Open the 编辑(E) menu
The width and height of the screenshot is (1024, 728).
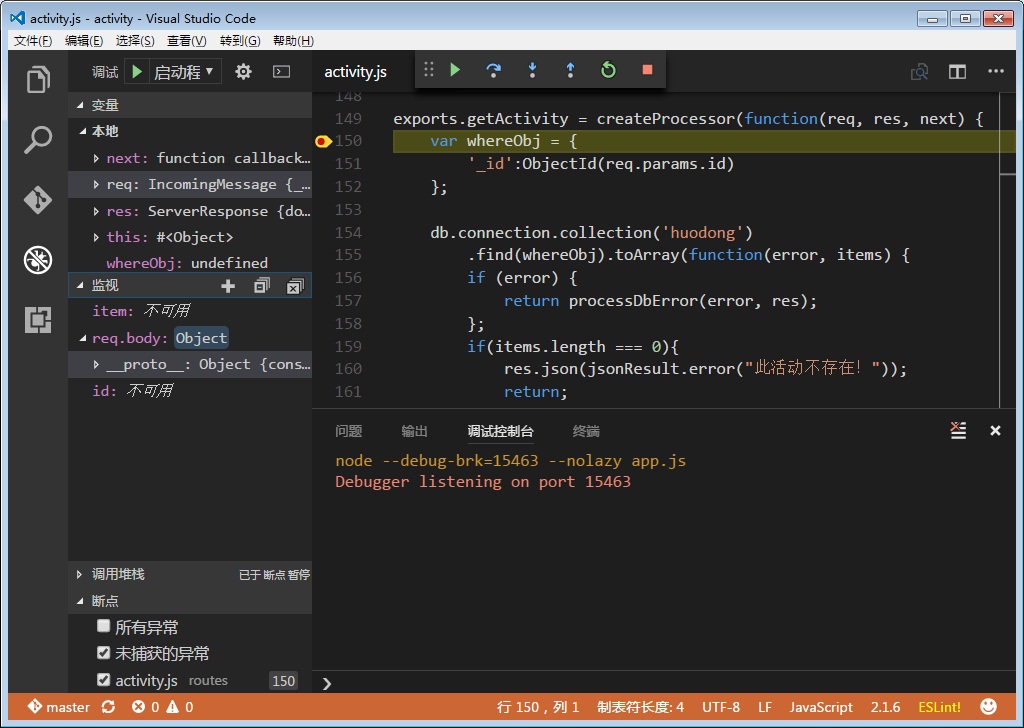[x=84, y=40]
